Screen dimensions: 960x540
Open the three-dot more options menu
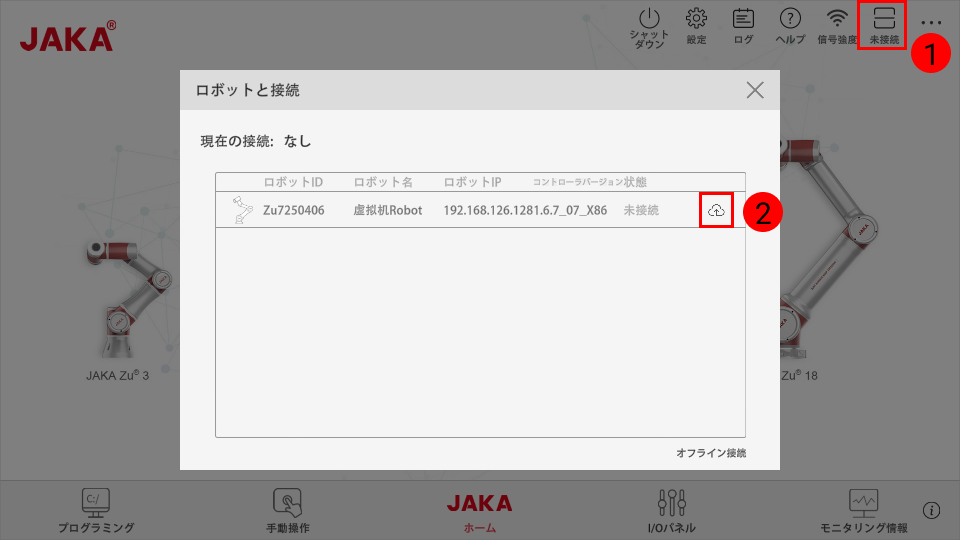point(931,23)
